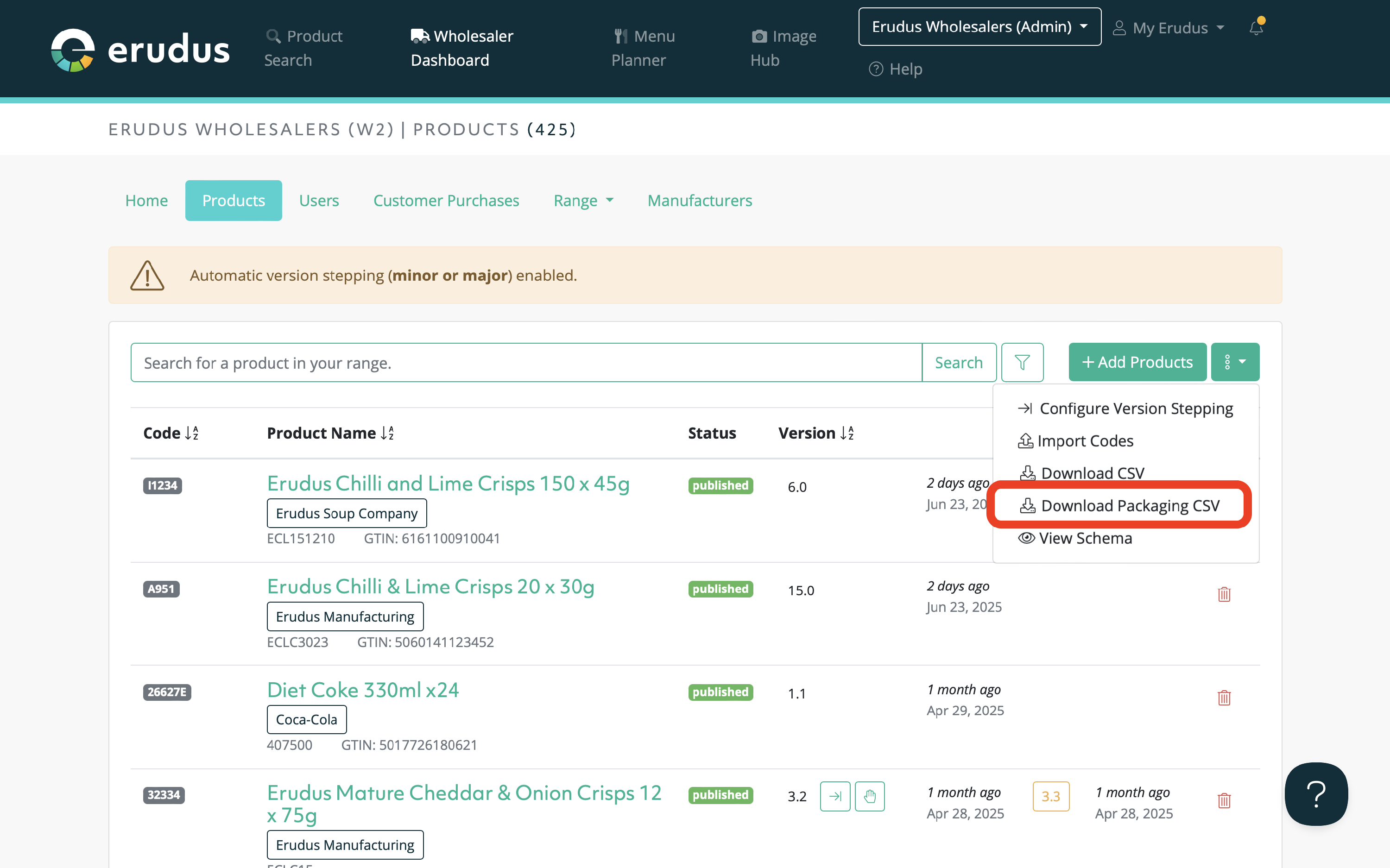Delete Erudus Chilli & Lime Crisps 20 x 30g
This screenshot has width=1390, height=868.
tap(1224, 594)
